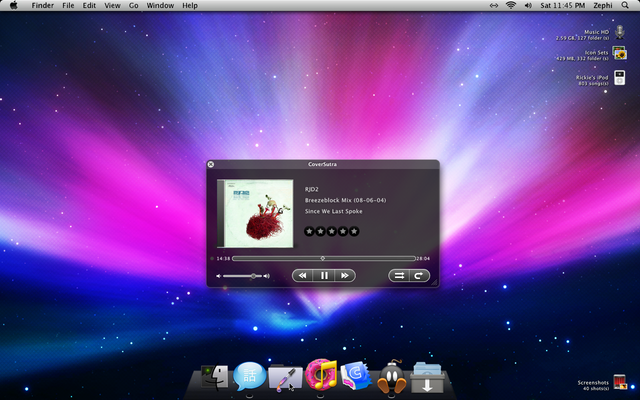Select the Music HD desktop icon
The image size is (640, 400).
coord(620,32)
